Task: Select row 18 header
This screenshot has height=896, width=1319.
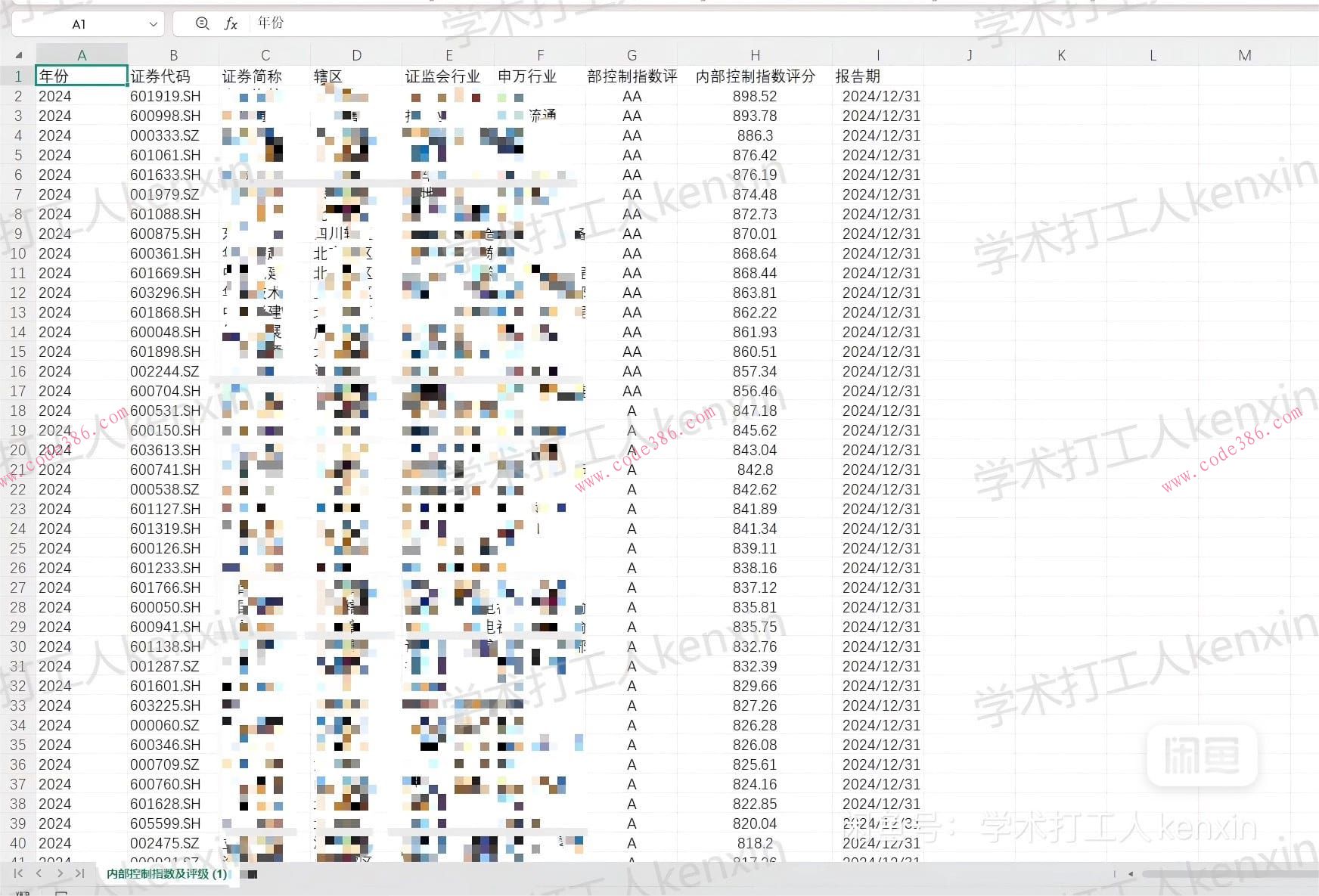Action: (17, 411)
